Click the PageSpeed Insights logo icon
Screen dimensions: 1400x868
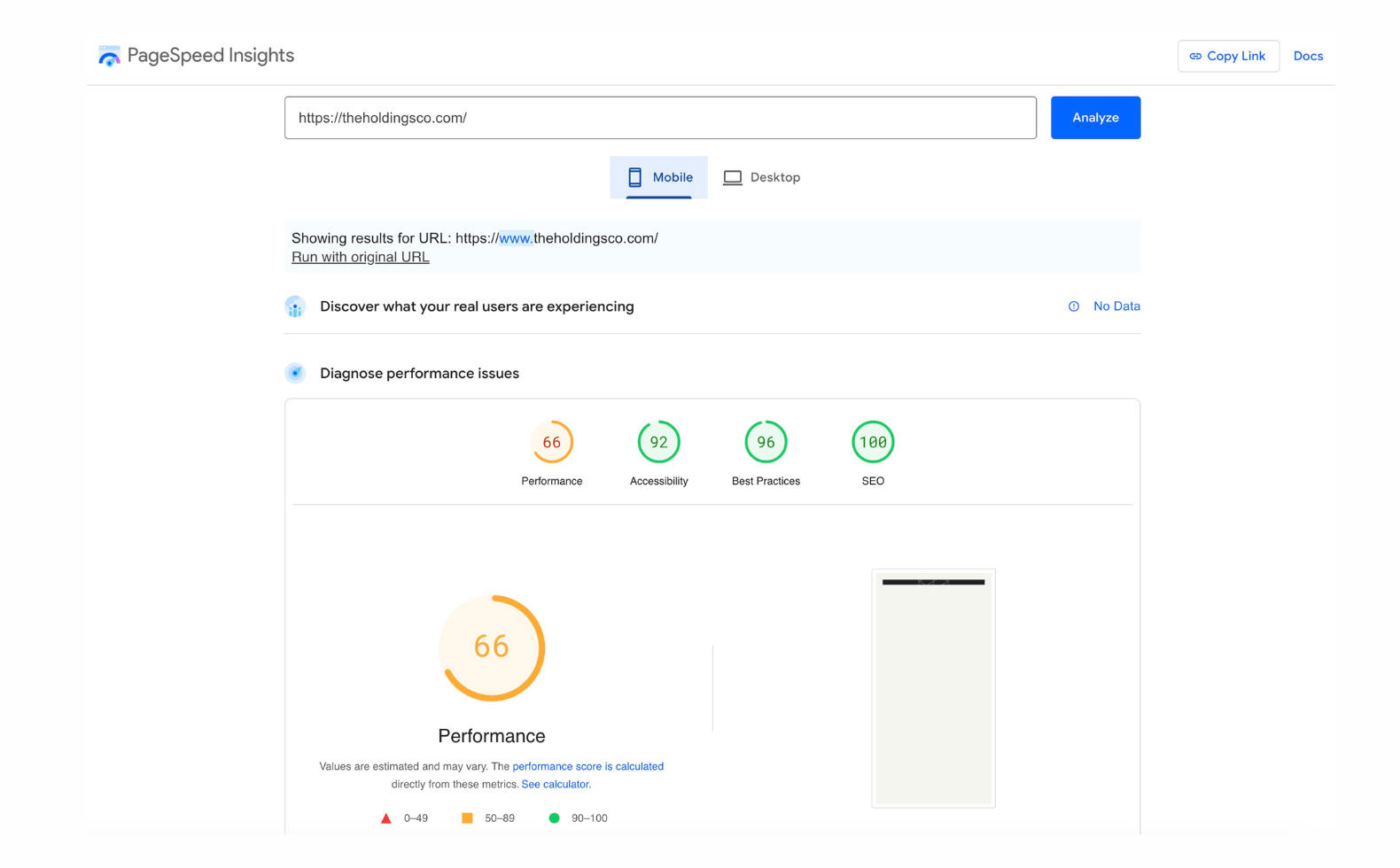point(109,56)
